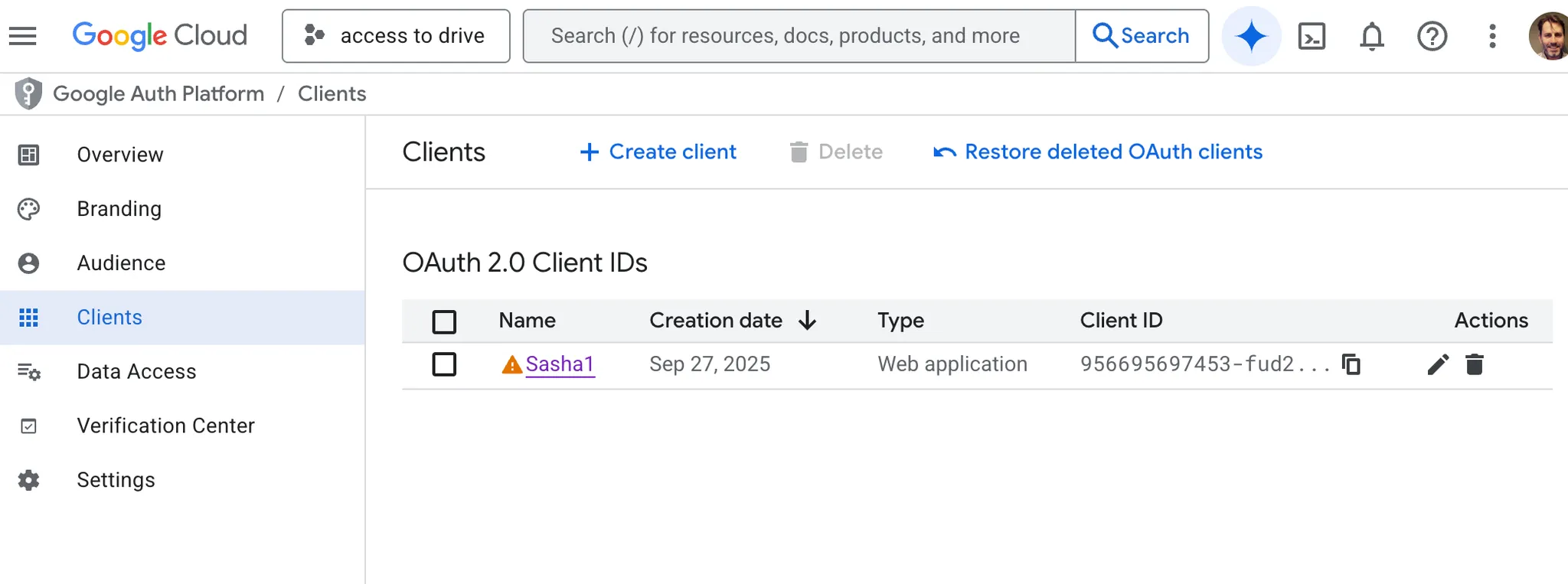The image size is (1568, 584).
Task: Go to Overview in the sidebar
Action: [x=182, y=155]
